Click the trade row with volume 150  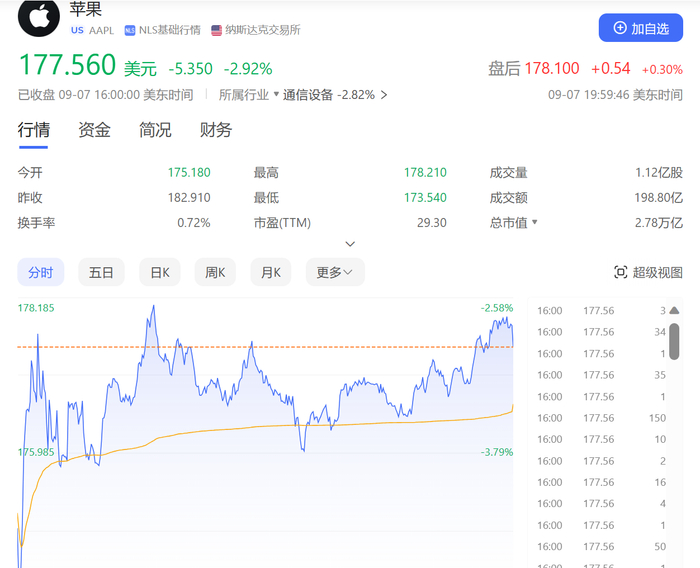[x=601, y=418]
